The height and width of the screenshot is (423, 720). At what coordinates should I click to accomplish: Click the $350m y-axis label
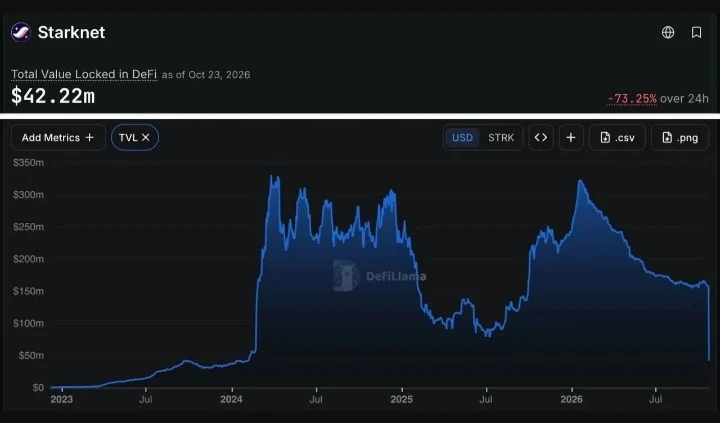click(28, 163)
